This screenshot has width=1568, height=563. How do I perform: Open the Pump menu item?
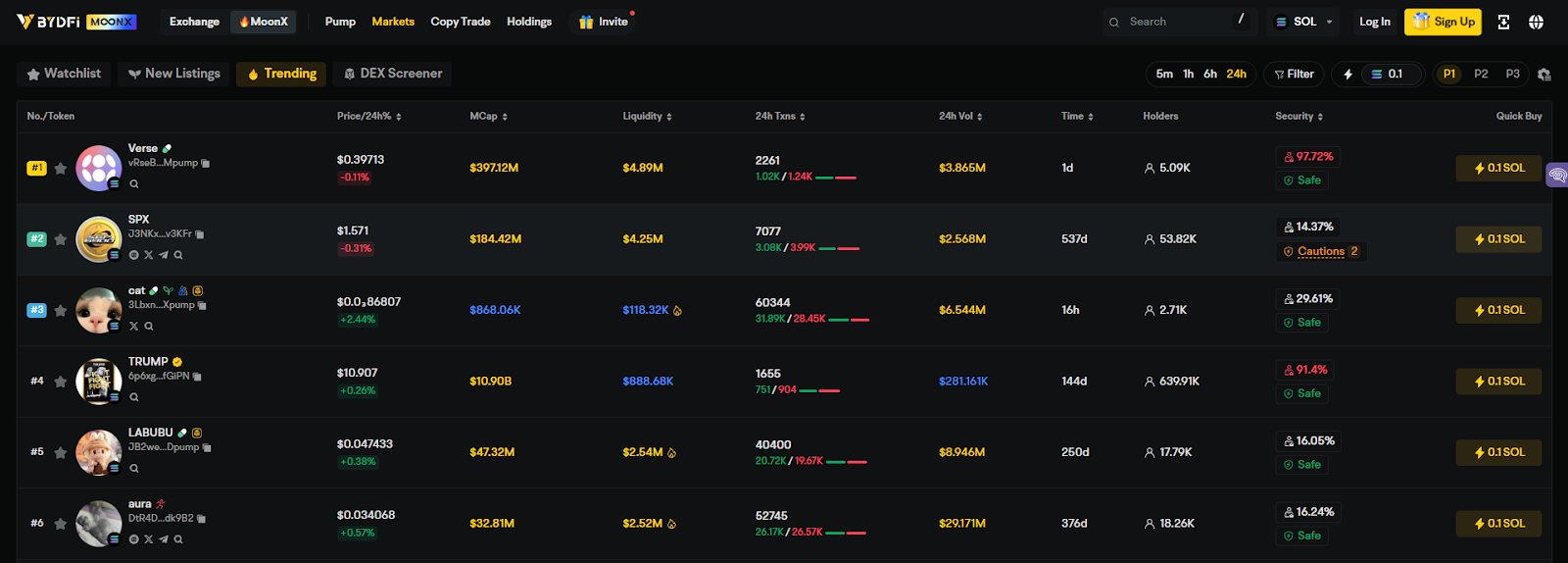340,22
